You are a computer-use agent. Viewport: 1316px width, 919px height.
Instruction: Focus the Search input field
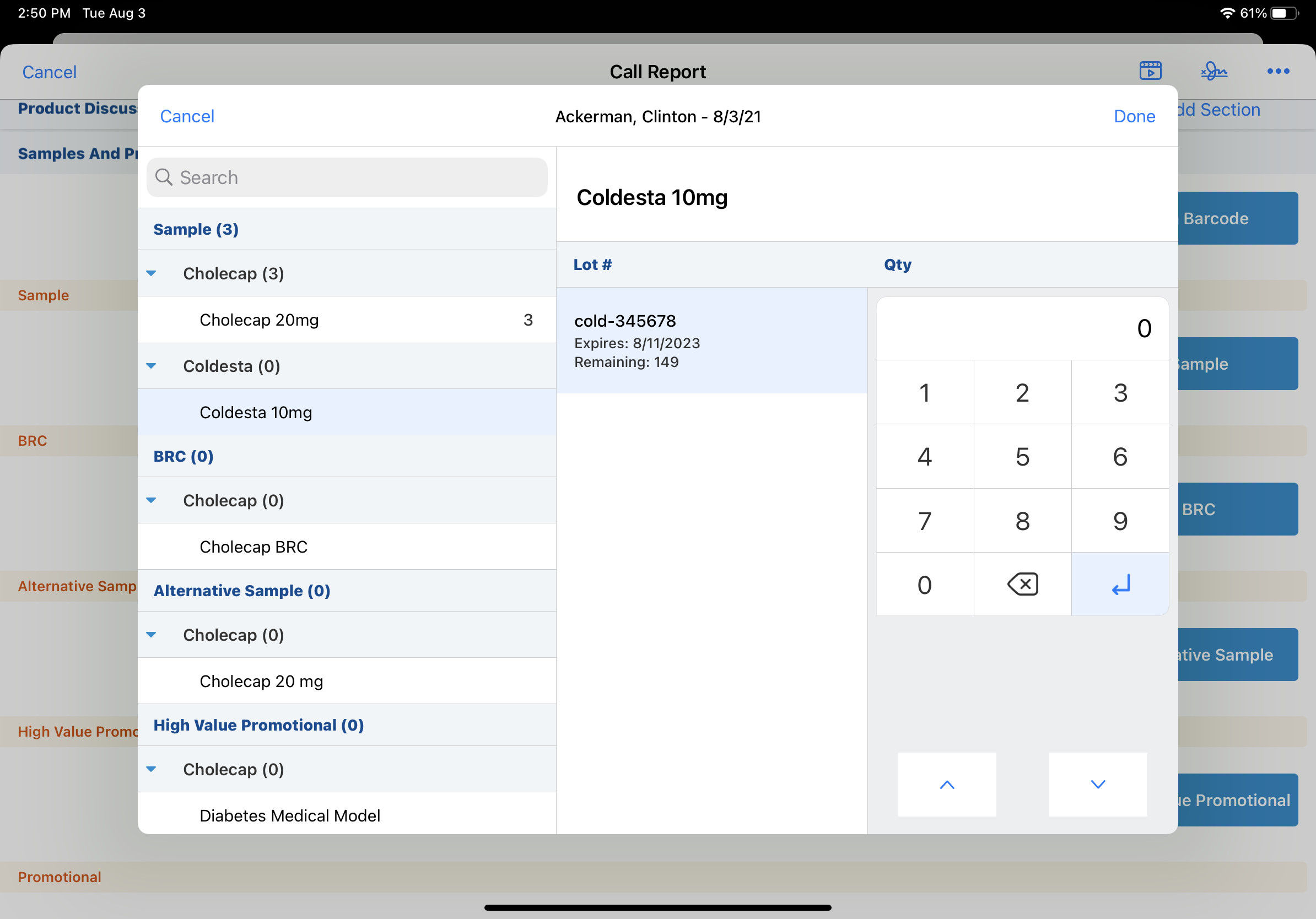[355, 177]
